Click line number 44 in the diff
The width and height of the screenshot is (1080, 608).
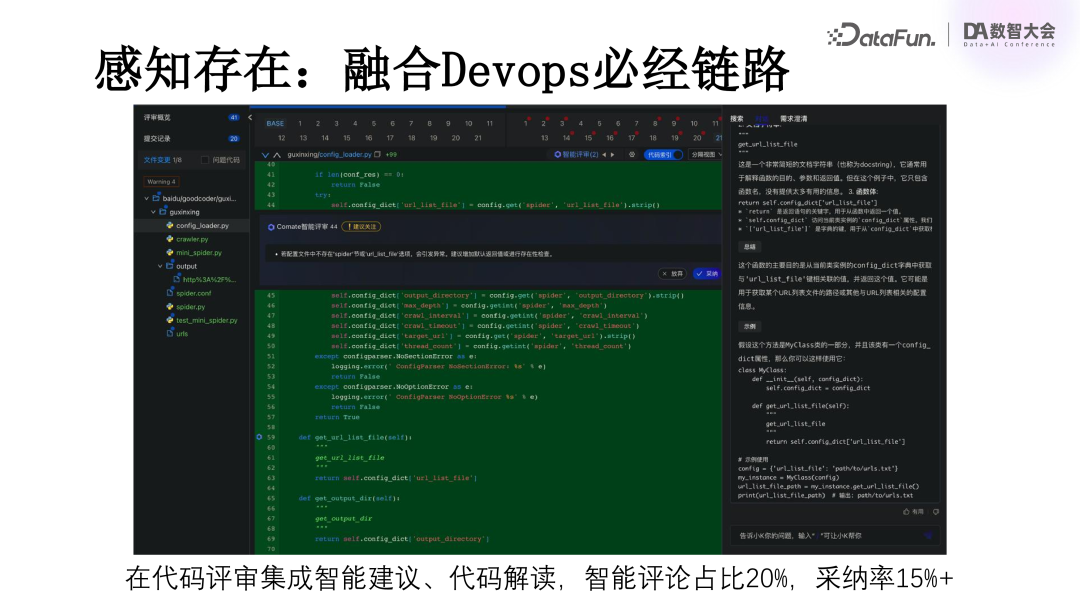coord(271,205)
